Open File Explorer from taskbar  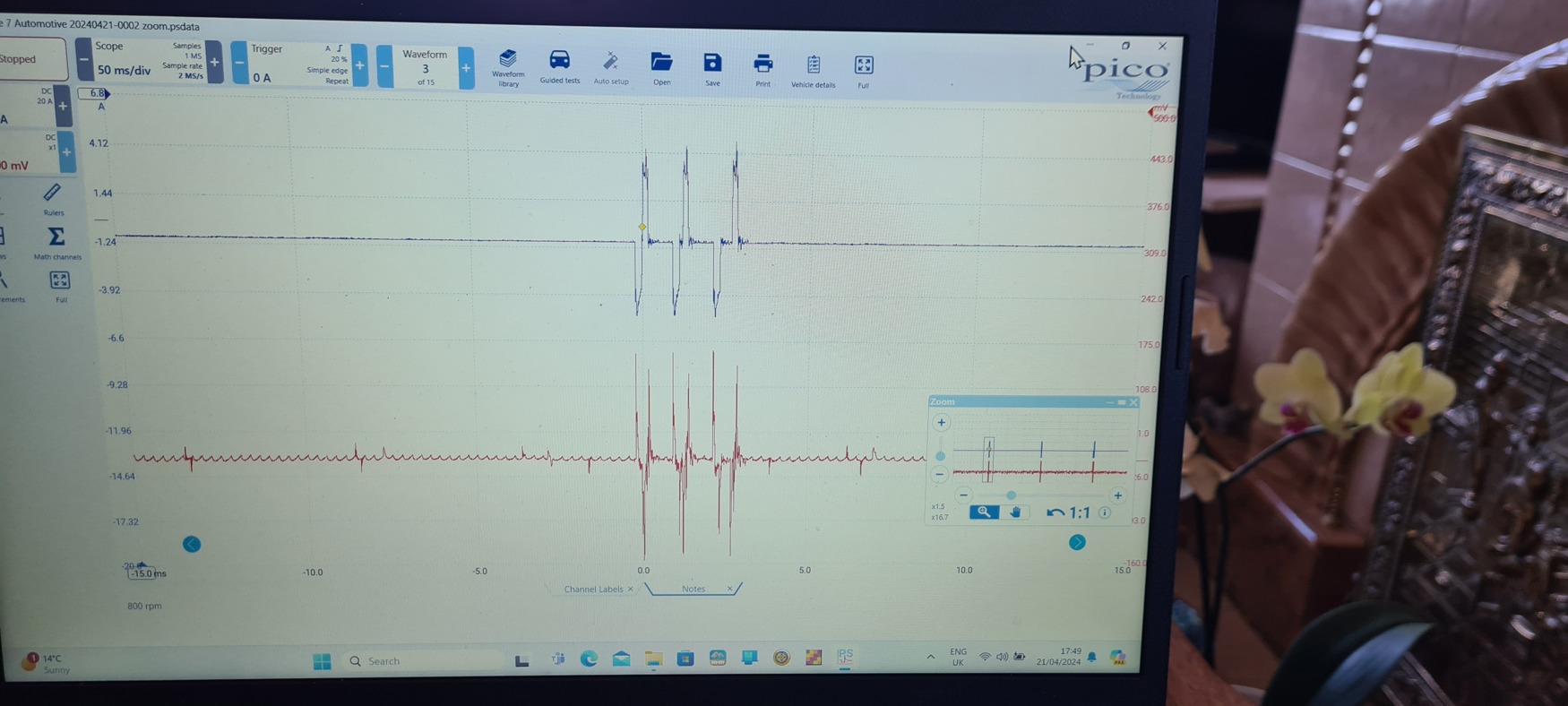[653, 659]
